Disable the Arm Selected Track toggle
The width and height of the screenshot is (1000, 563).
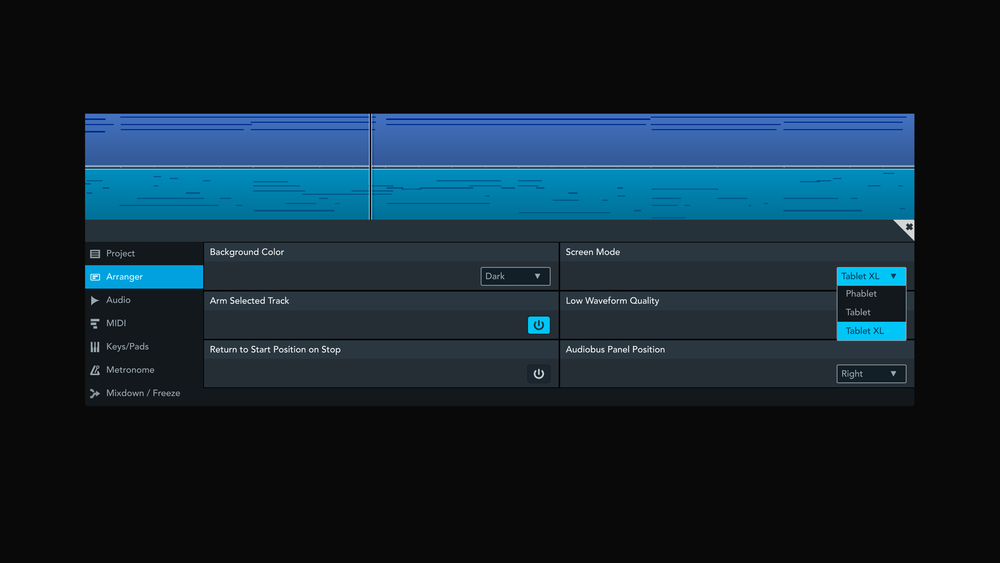pos(538,325)
